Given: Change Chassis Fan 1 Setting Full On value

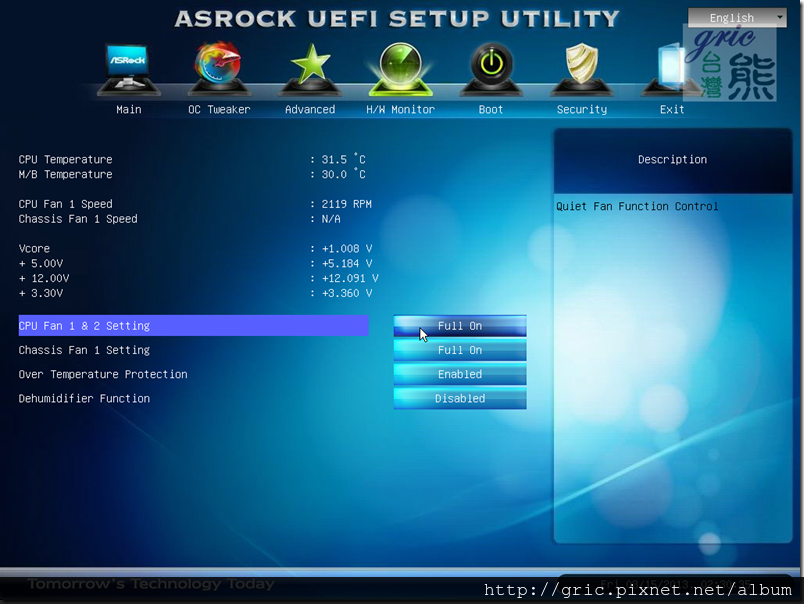Looking at the screenshot, I should click(x=460, y=350).
